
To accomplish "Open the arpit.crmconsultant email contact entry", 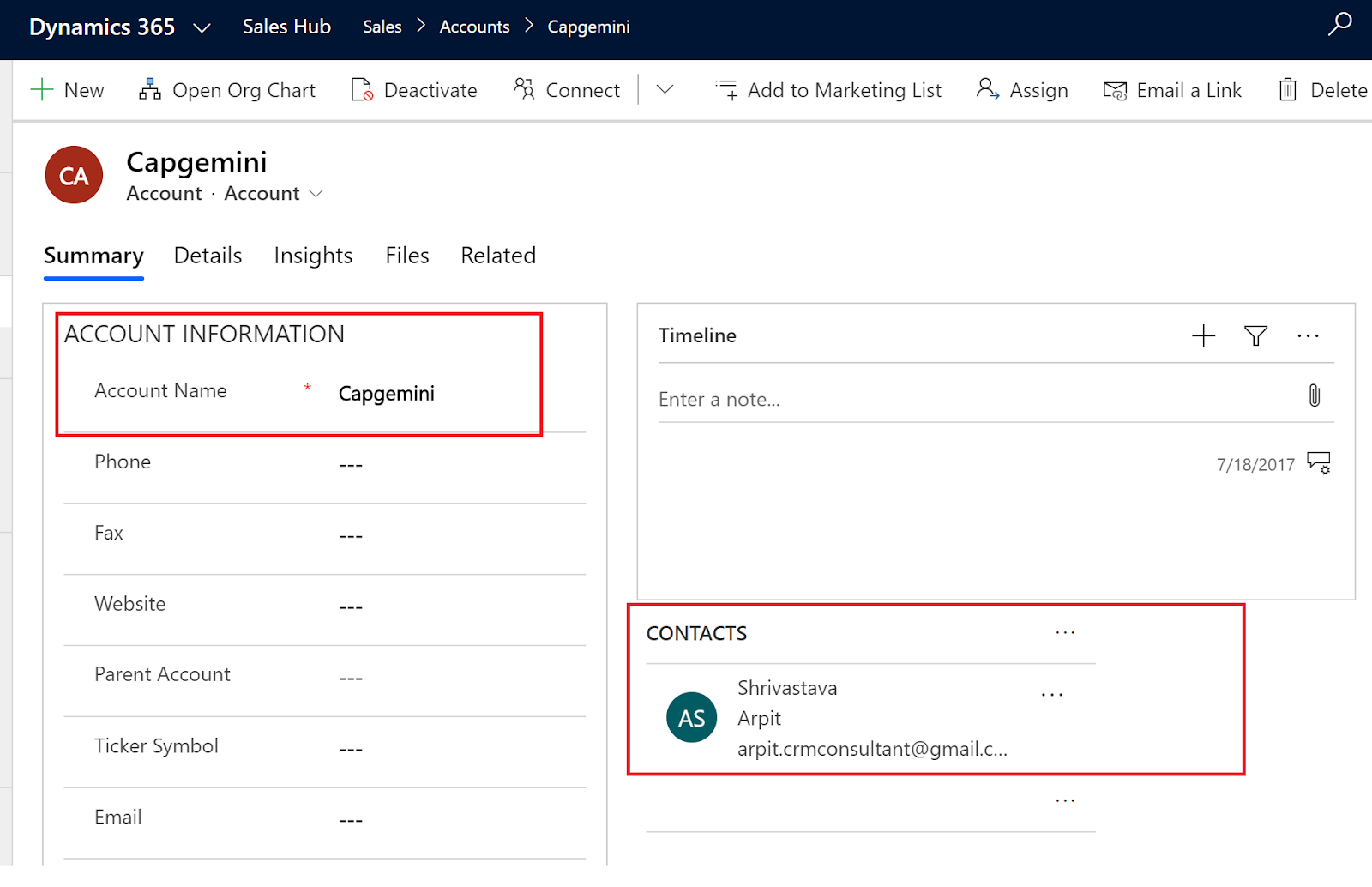I will [x=872, y=749].
